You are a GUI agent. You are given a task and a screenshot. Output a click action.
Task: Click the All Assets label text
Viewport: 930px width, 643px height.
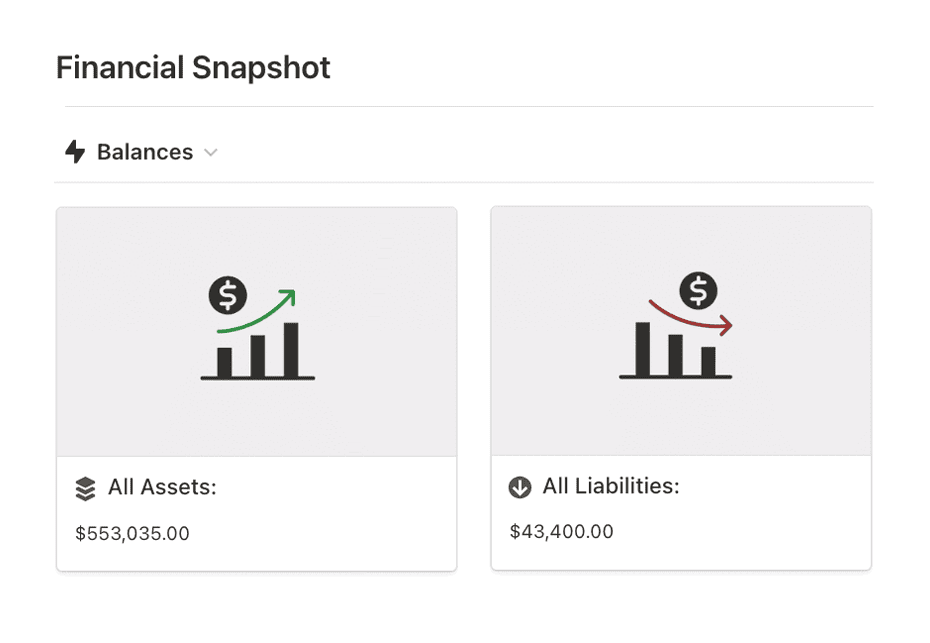click(x=163, y=487)
